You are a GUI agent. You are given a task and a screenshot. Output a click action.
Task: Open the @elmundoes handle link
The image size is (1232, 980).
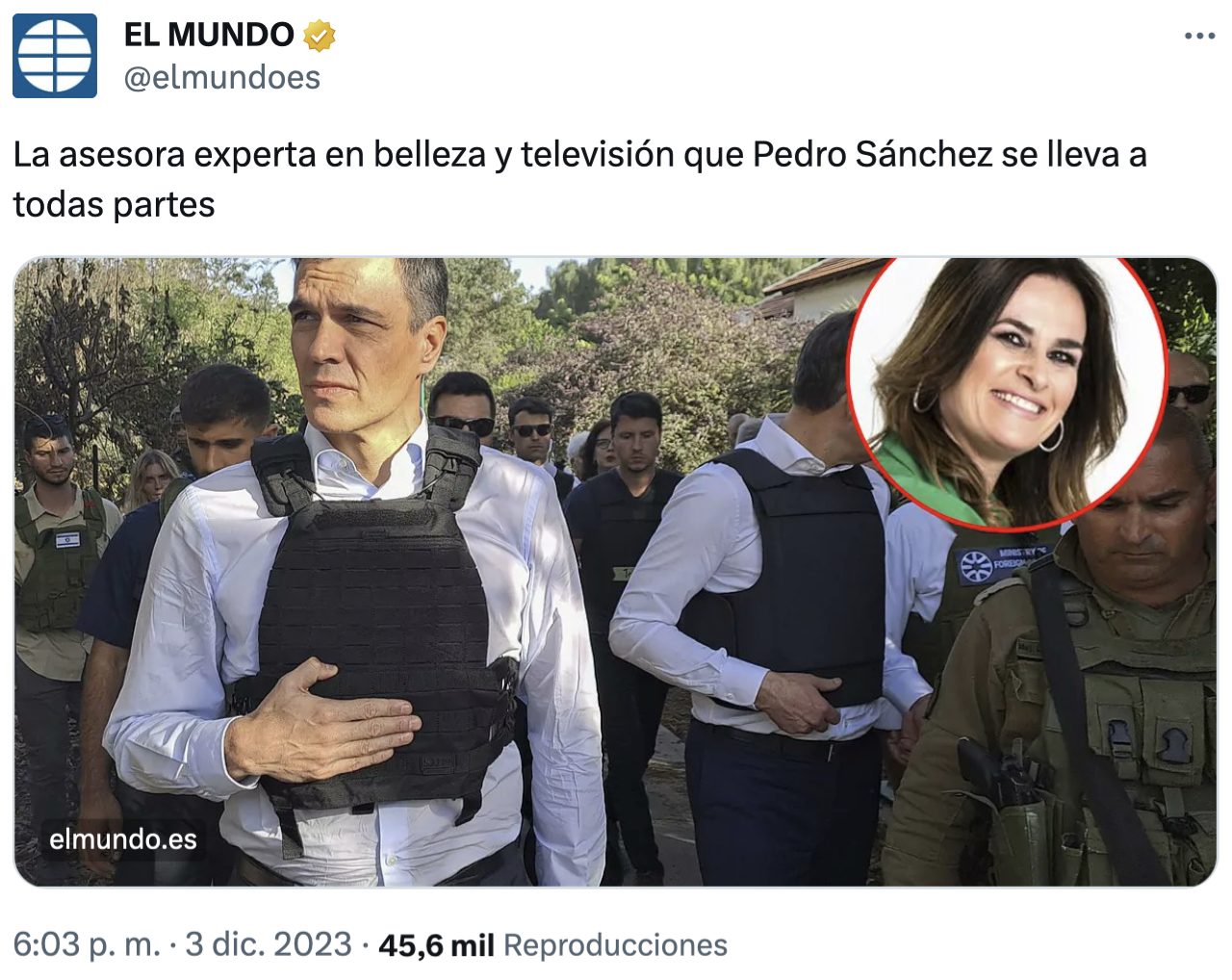coord(222,77)
